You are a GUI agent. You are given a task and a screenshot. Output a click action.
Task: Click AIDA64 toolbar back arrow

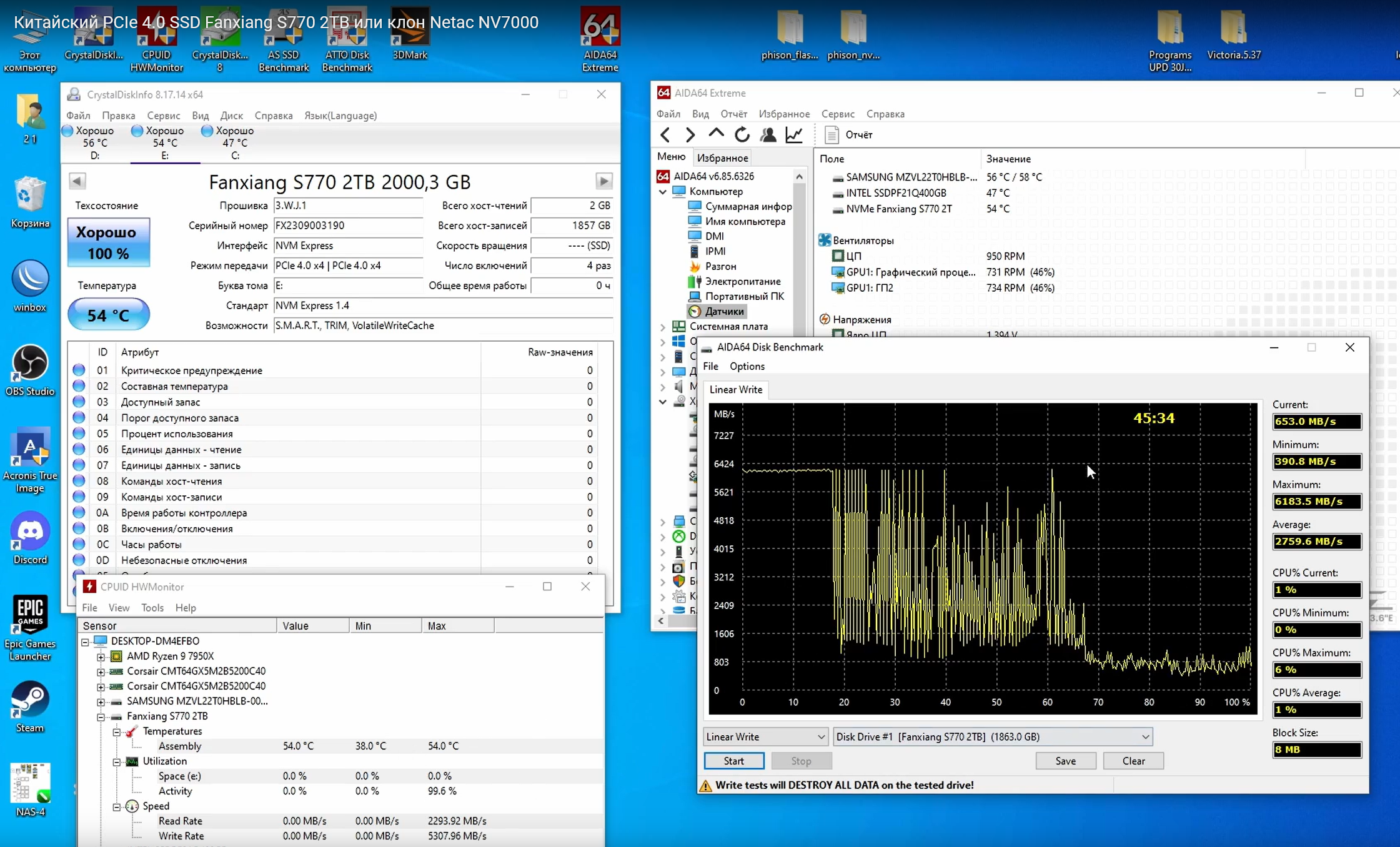point(665,134)
